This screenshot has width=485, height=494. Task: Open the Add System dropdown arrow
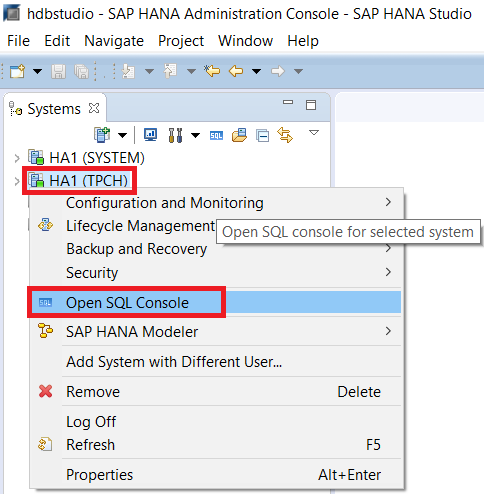[x=123, y=135]
